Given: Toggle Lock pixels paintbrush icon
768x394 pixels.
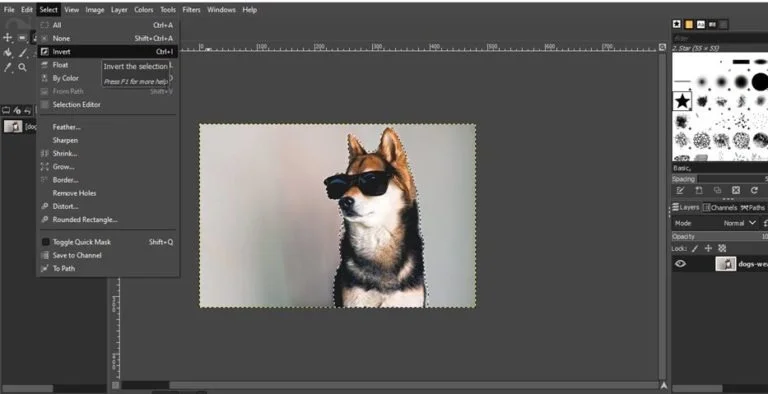Looking at the screenshot, I should 695,249.
